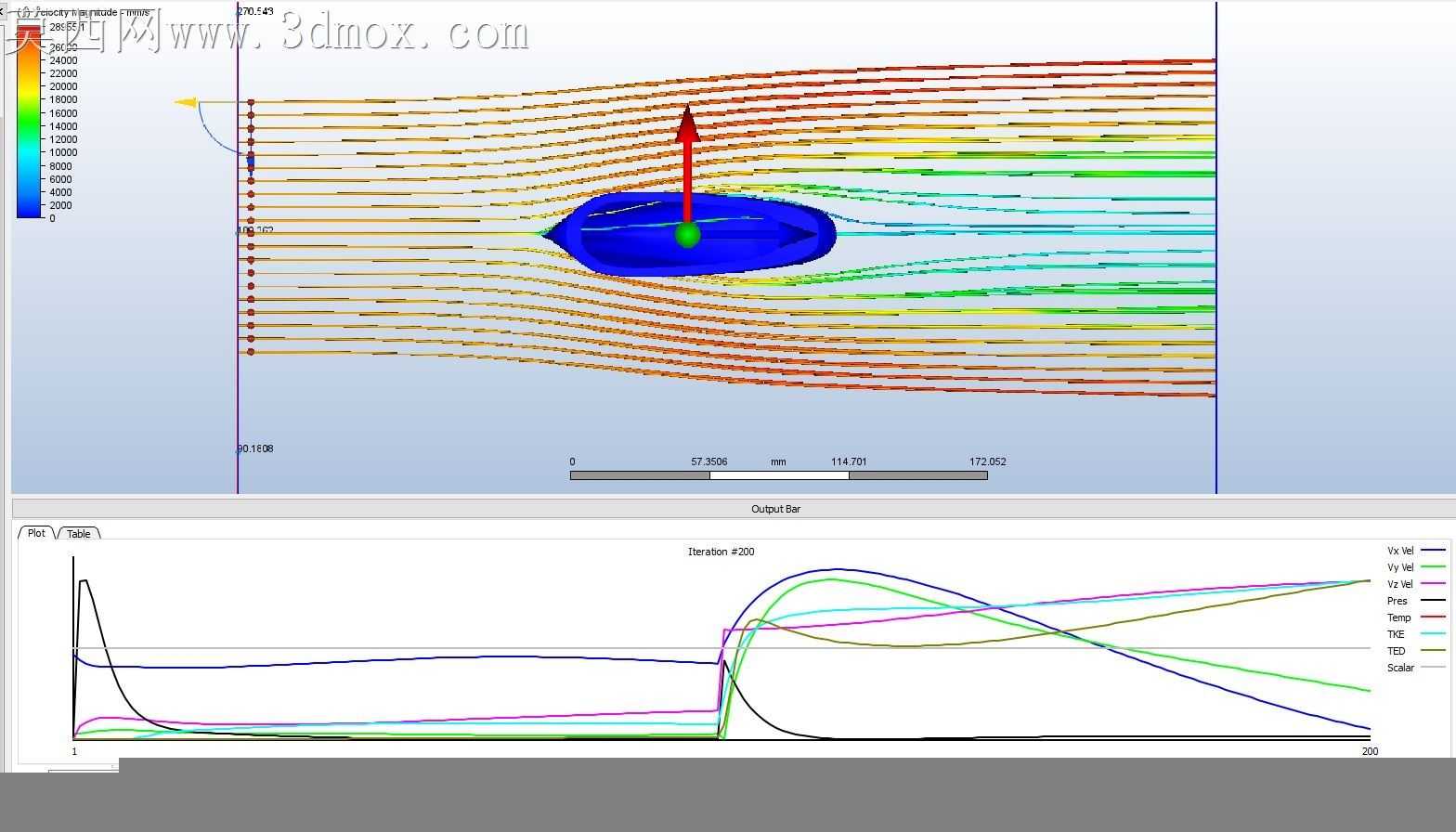The width and height of the screenshot is (1456, 832).
Task: Select the TKE legend entry
Action: point(1416,634)
